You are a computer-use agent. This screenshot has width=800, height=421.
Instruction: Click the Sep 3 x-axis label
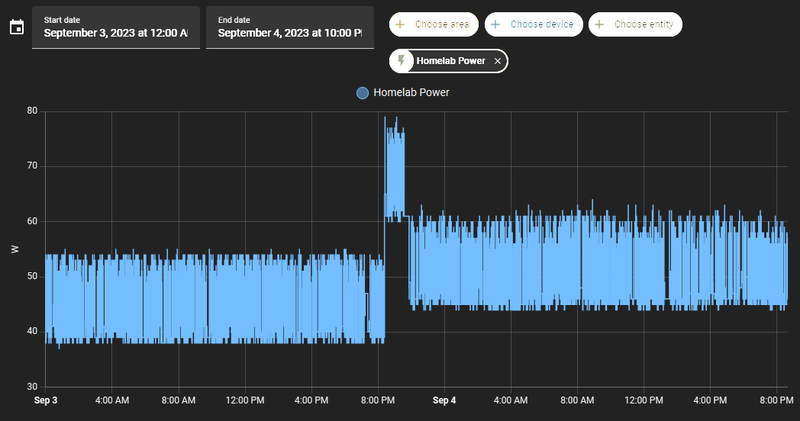tap(45, 401)
